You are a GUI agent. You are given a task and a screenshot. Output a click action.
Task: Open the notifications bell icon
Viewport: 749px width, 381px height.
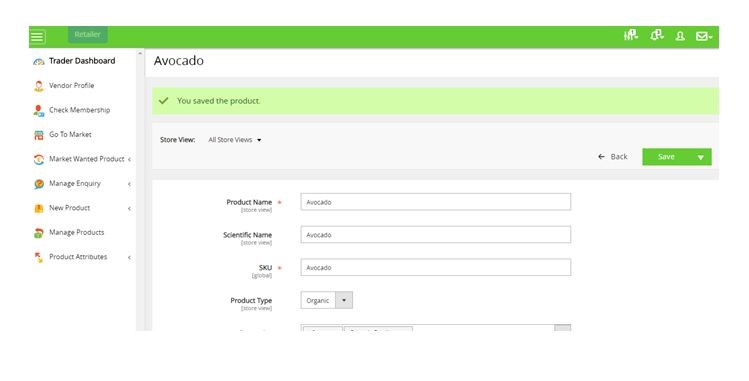coord(657,35)
